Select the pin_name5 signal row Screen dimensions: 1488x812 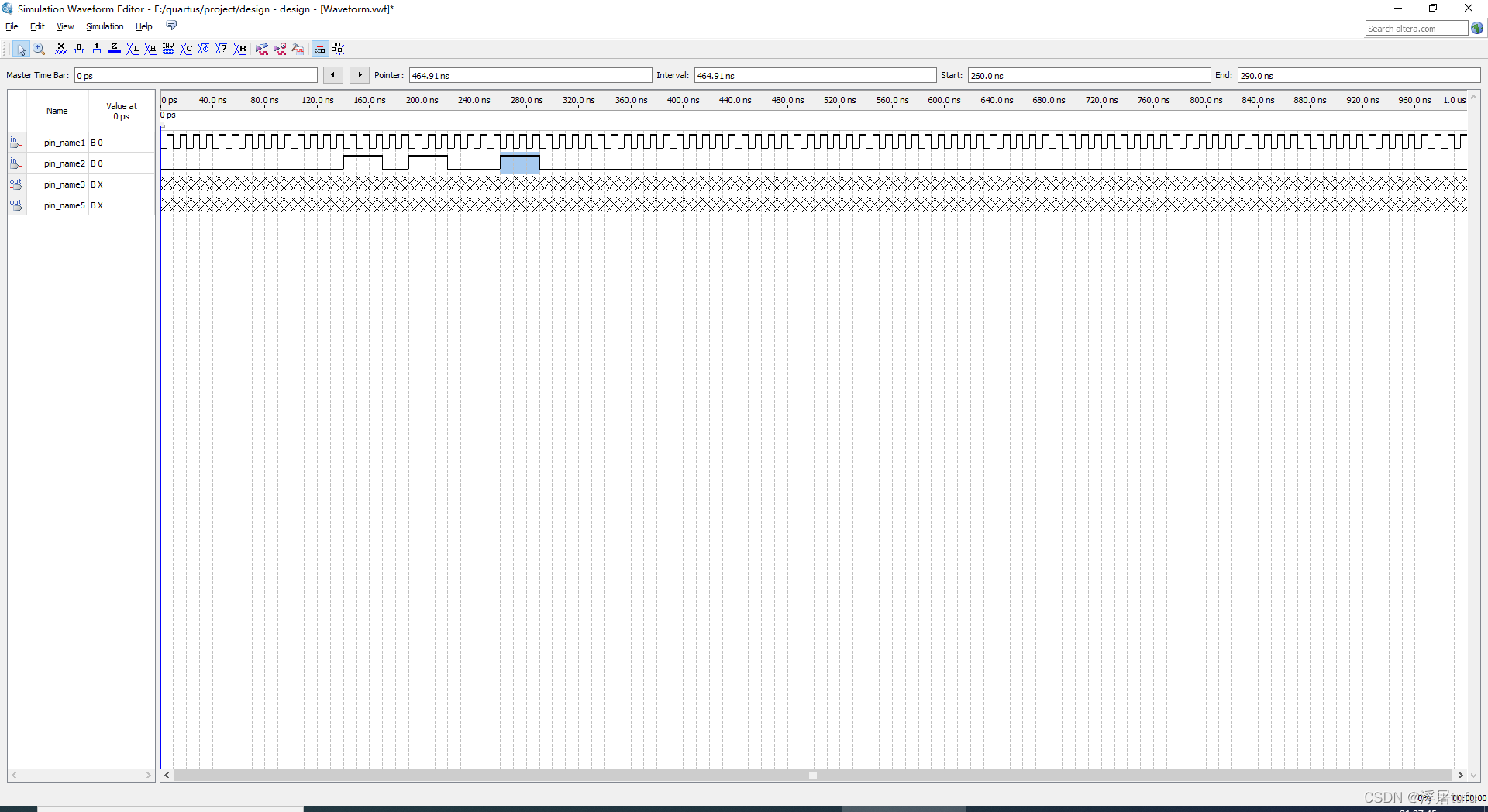coord(81,205)
